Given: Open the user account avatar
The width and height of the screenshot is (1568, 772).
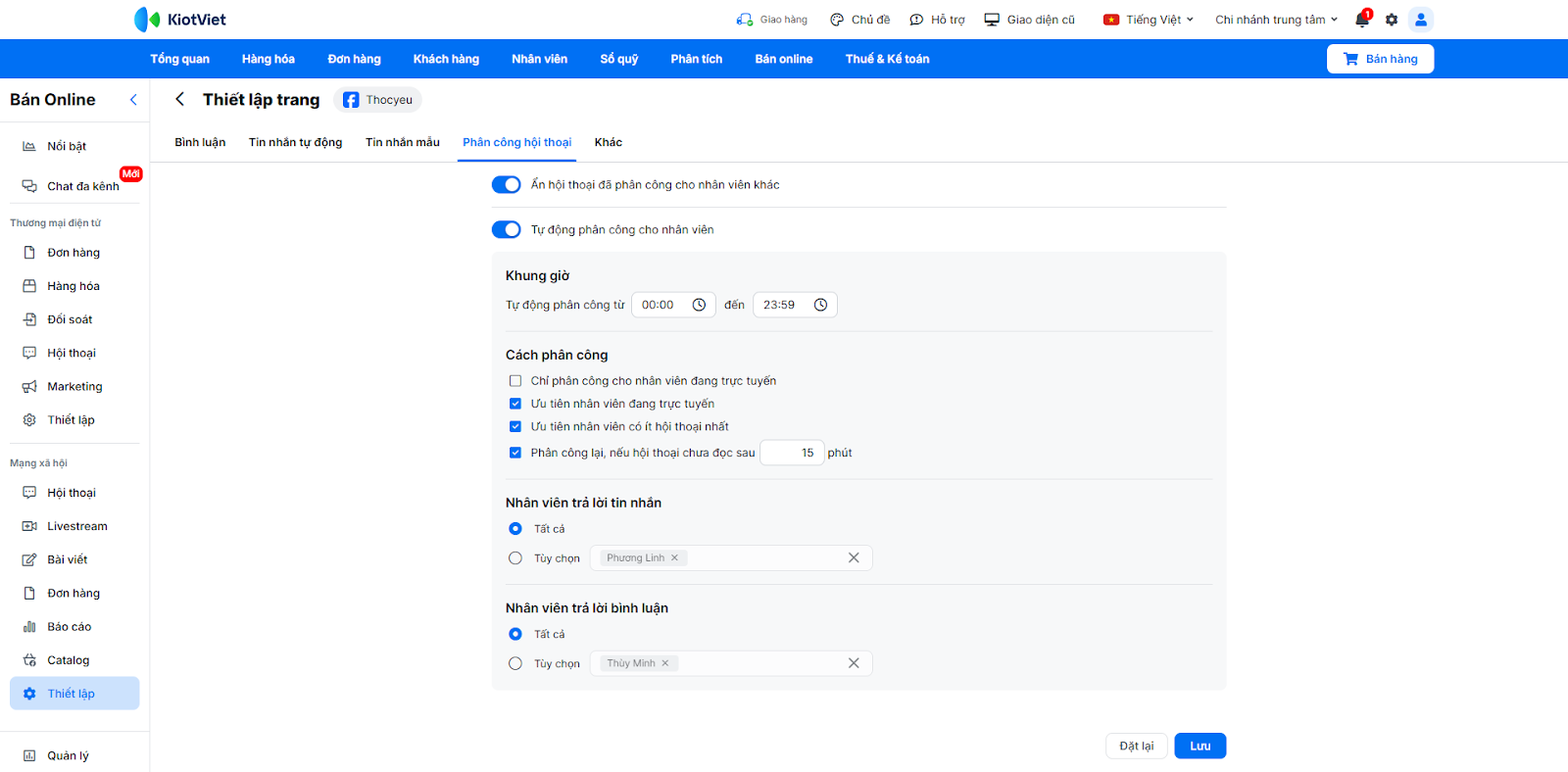Looking at the screenshot, I should pos(1420,20).
